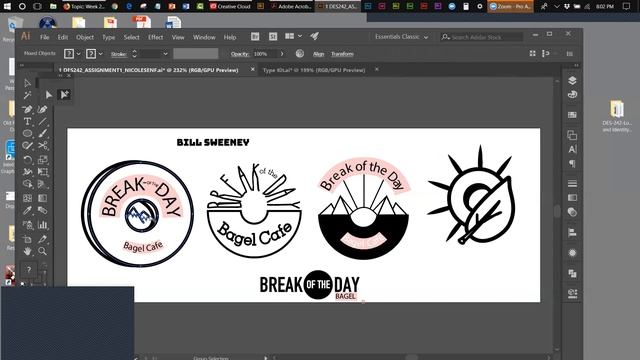Screen dimensions: 640x360
Task: Click the Stroke label link
Action: tap(118, 54)
